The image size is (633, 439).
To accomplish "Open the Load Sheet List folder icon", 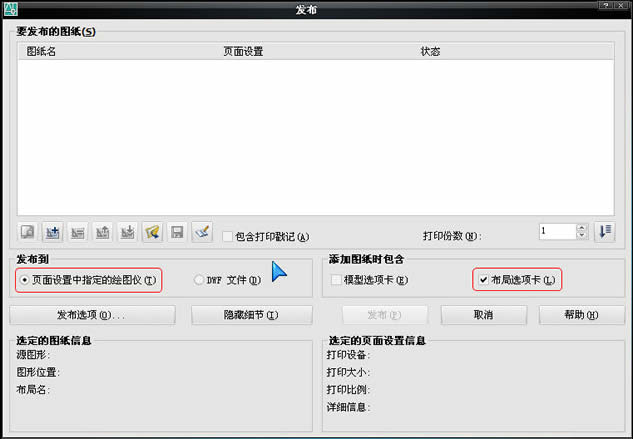I will (152, 232).
